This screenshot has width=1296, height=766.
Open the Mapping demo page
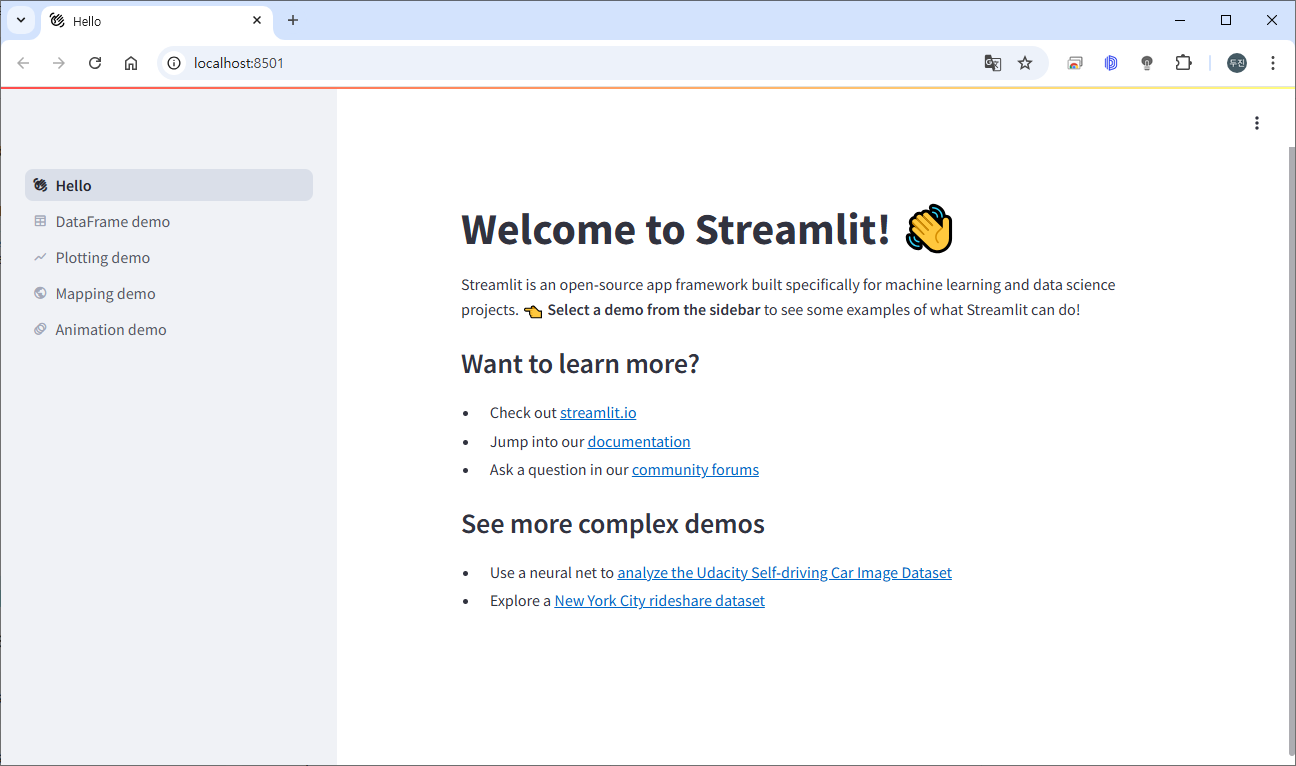tap(169, 293)
